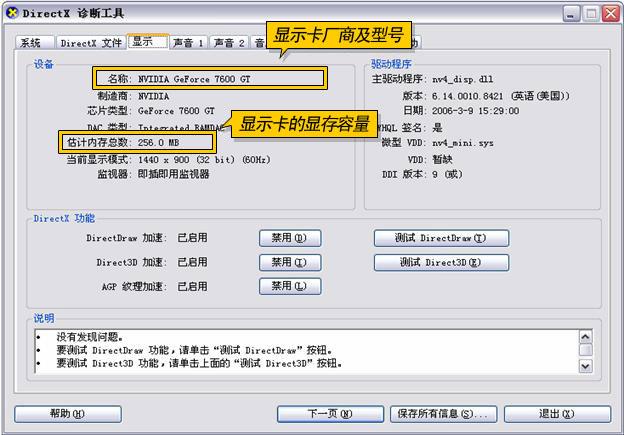Click the scroll down arrow in 说明 box

coord(585,366)
